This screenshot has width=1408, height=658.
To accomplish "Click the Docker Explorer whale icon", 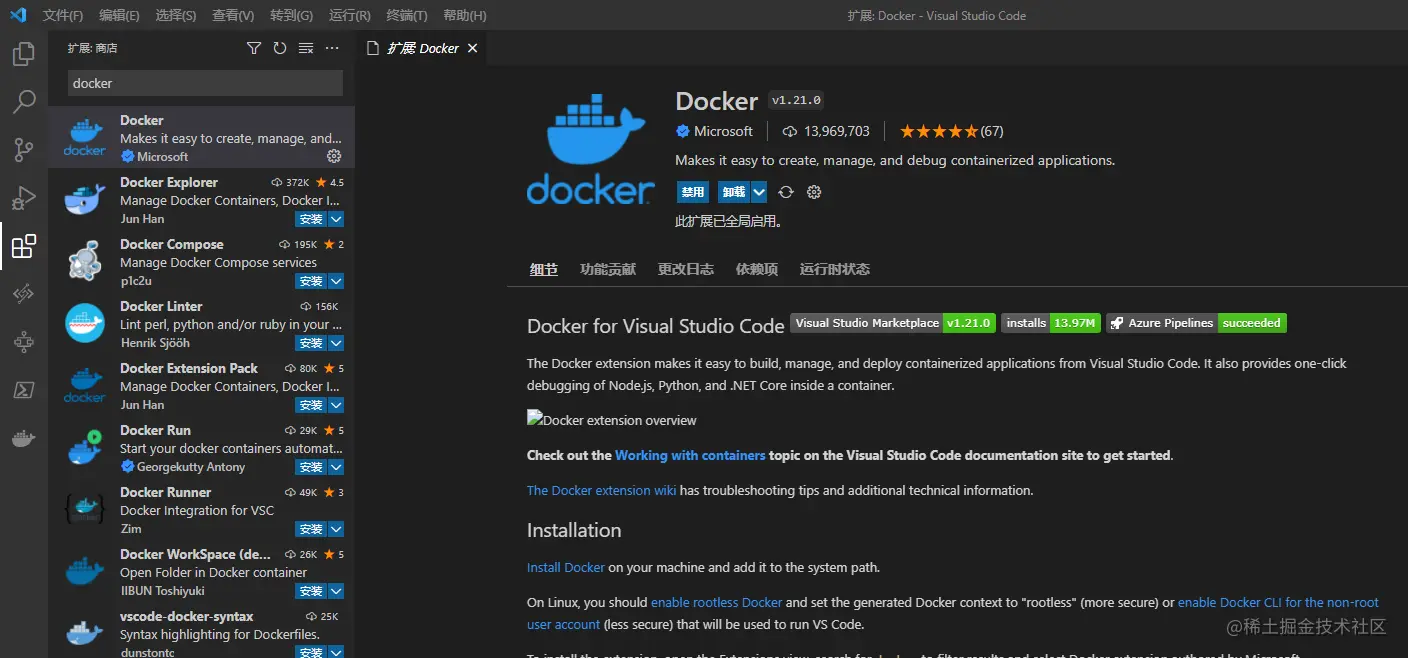I will (85, 199).
